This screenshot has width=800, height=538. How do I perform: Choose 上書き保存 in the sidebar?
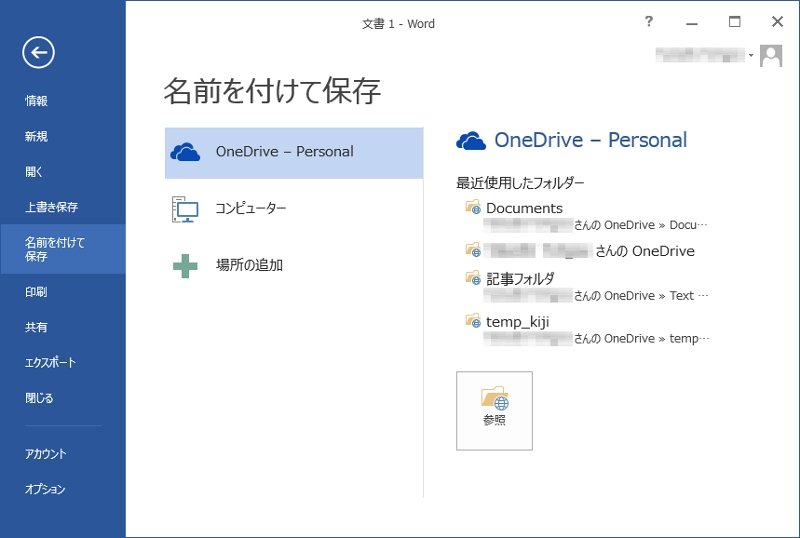52,207
